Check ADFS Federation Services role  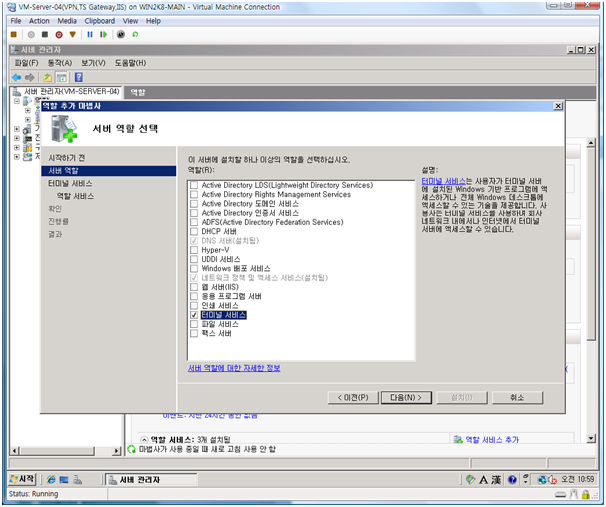coord(194,222)
